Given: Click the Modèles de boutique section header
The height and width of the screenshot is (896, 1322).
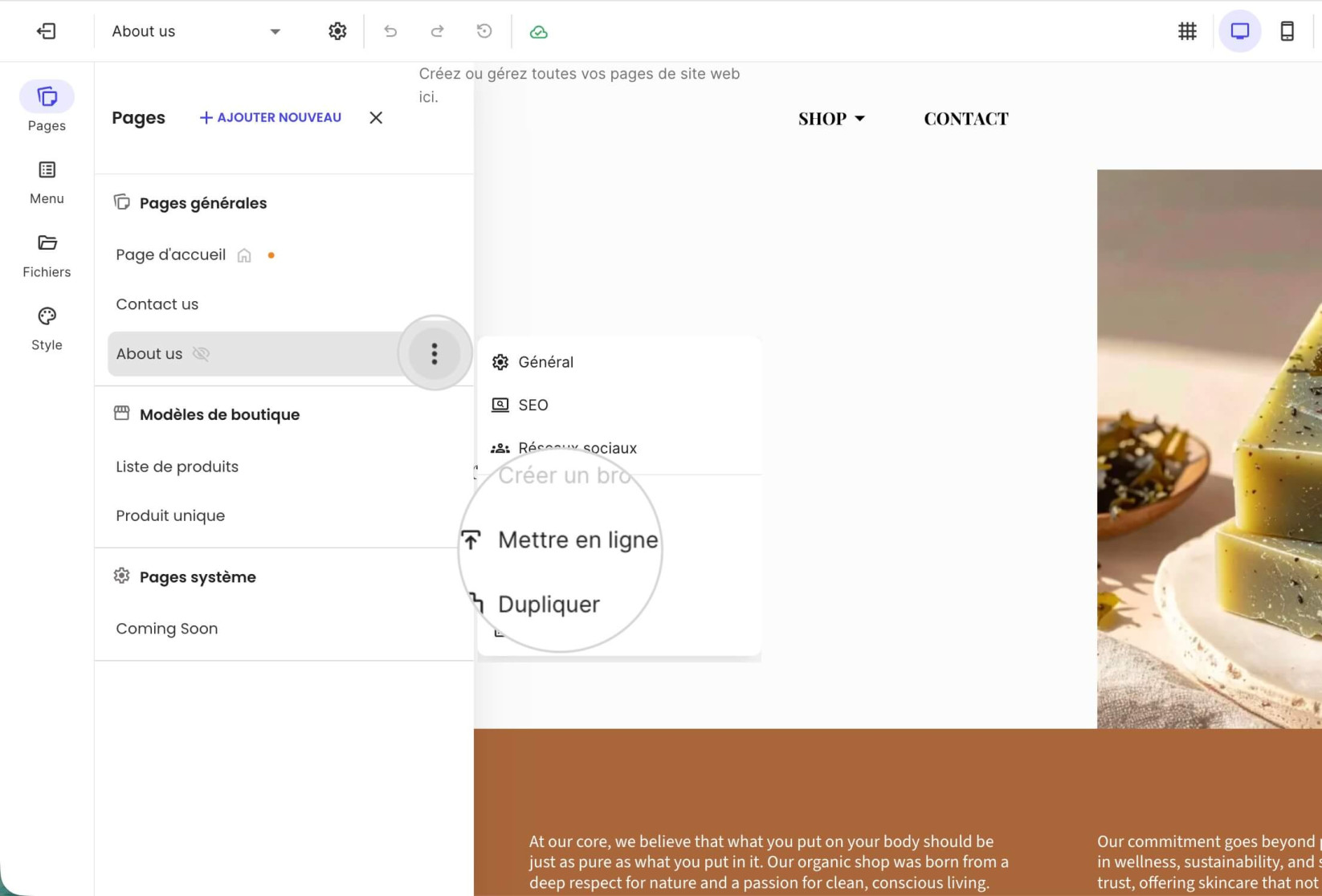Looking at the screenshot, I should (x=219, y=414).
